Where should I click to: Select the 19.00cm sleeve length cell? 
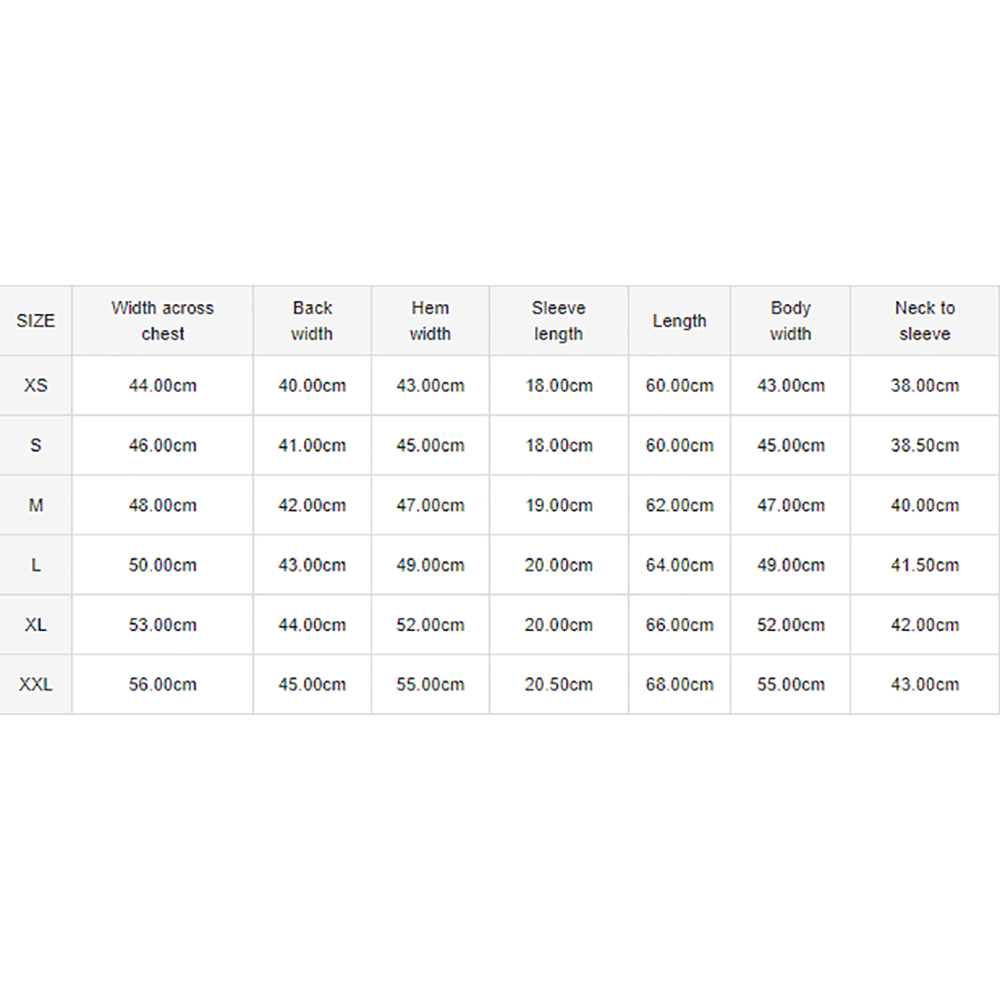pos(559,505)
